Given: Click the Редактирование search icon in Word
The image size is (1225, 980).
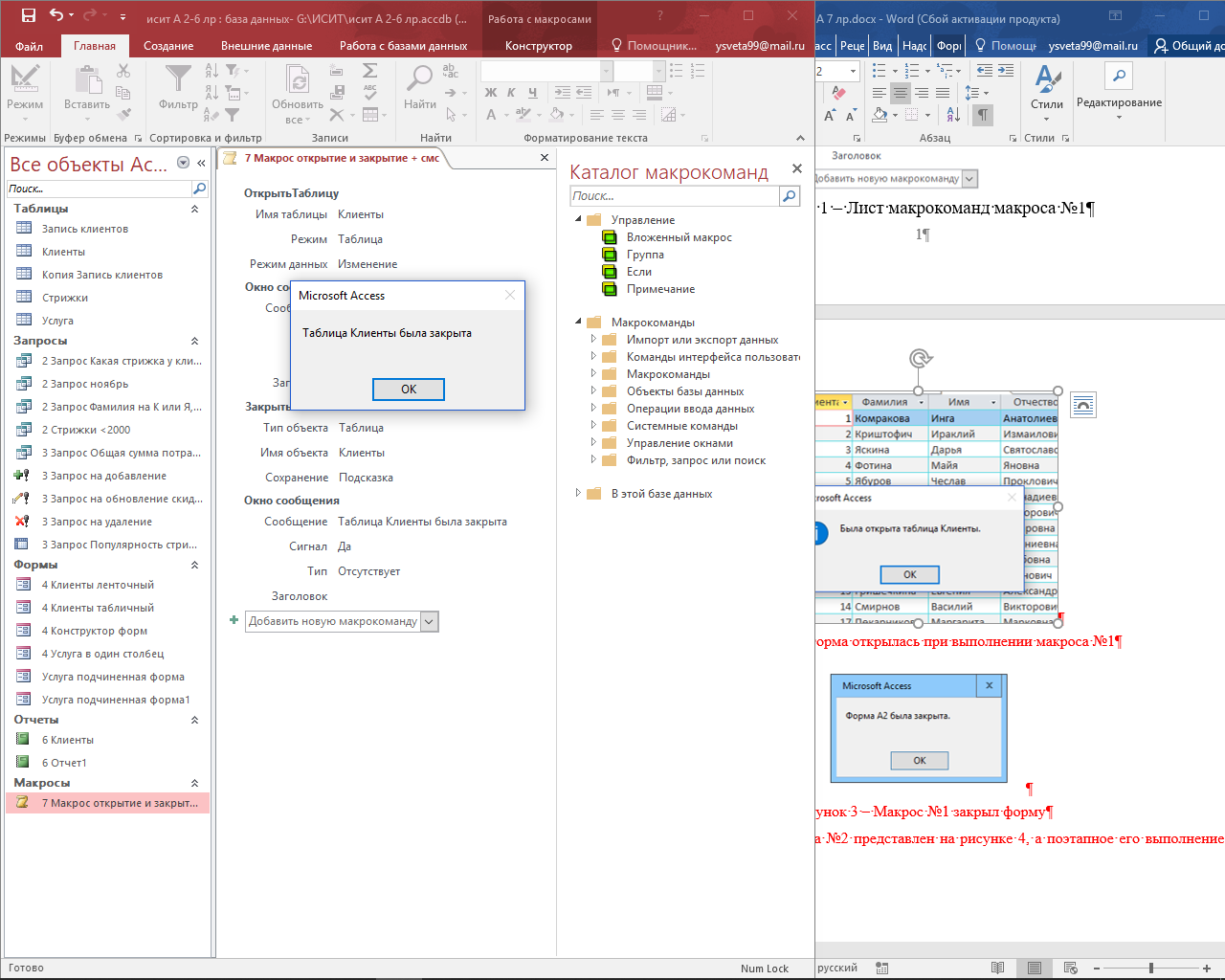Looking at the screenshot, I should click(x=1119, y=77).
